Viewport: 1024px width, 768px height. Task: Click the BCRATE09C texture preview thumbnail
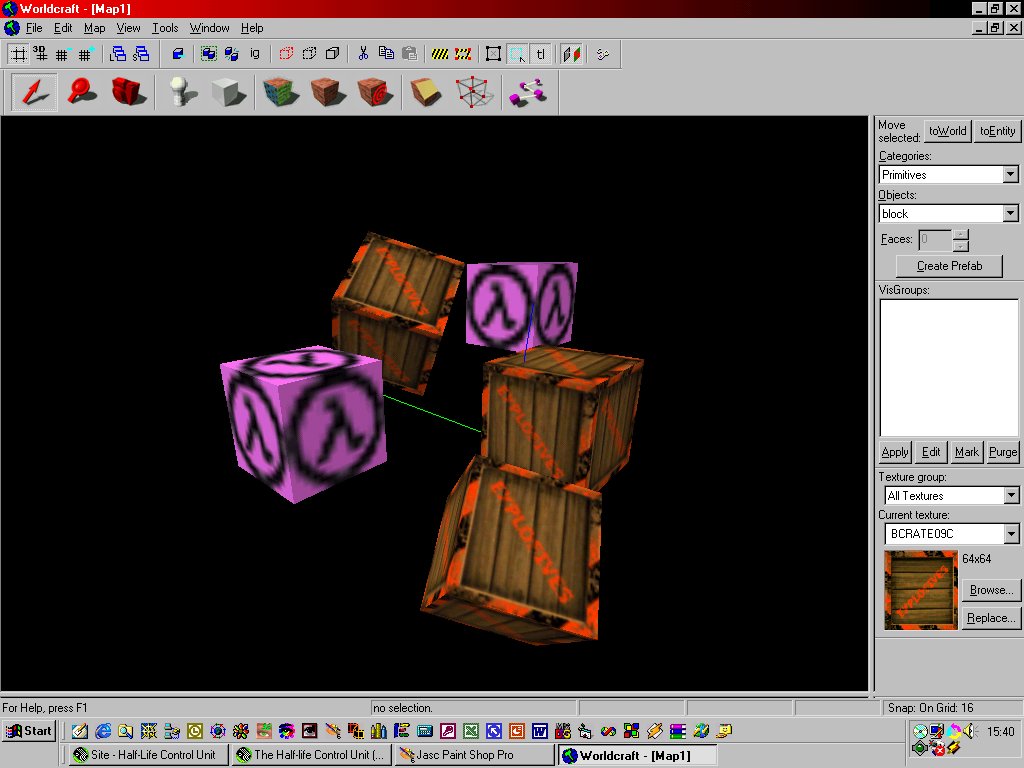921,590
